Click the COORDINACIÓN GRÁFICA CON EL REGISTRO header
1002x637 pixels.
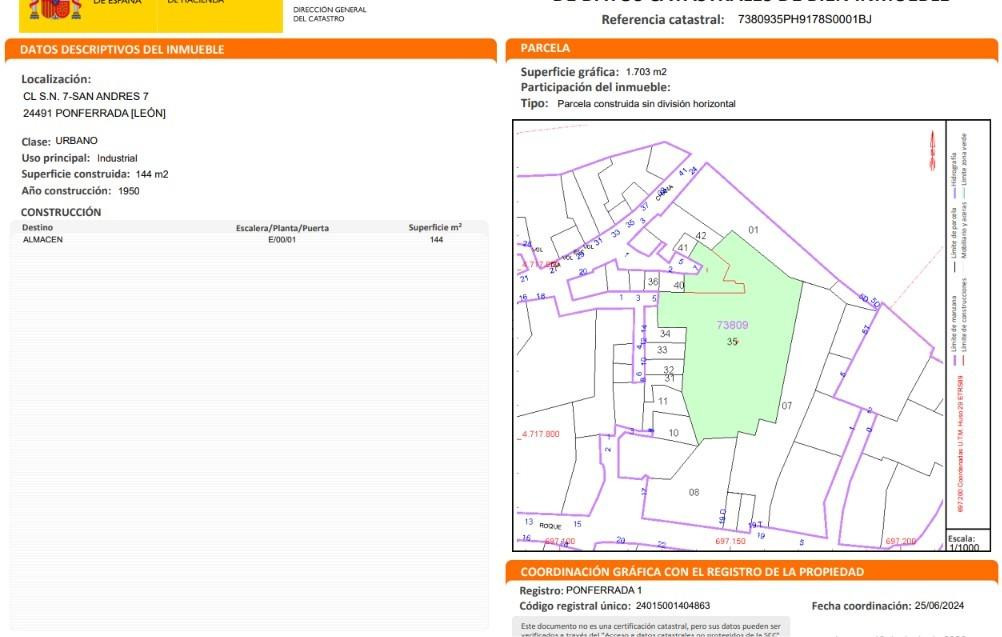[692, 572]
